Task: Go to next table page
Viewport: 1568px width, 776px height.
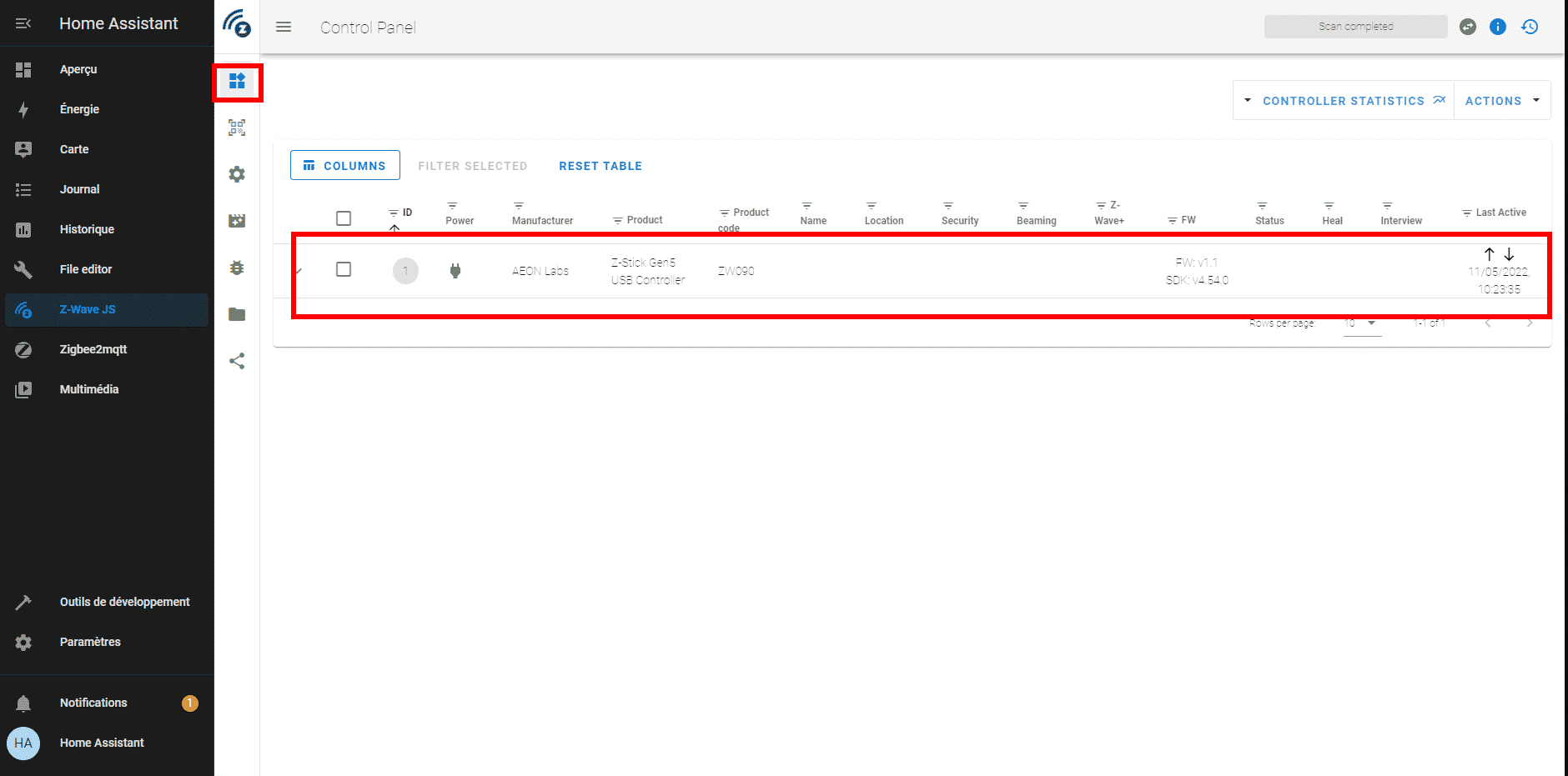Action: [x=1530, y=323]
